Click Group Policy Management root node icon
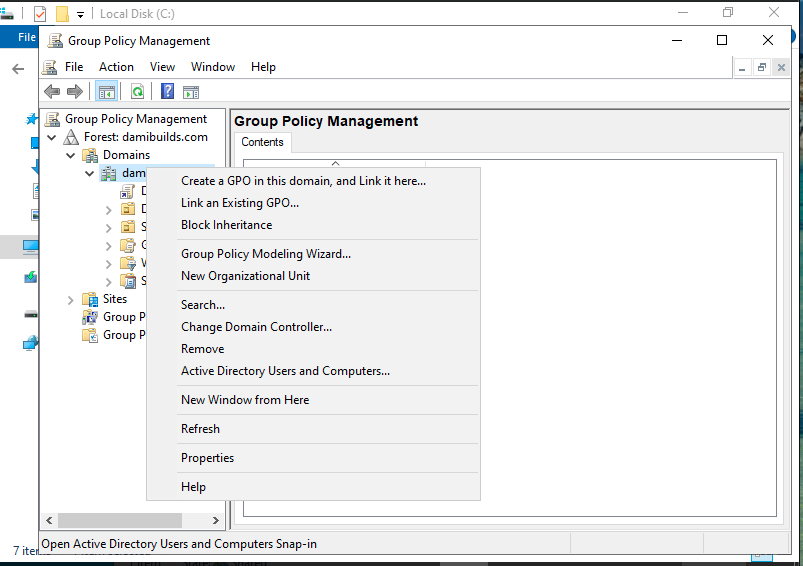803x566 pixels. 52,119
